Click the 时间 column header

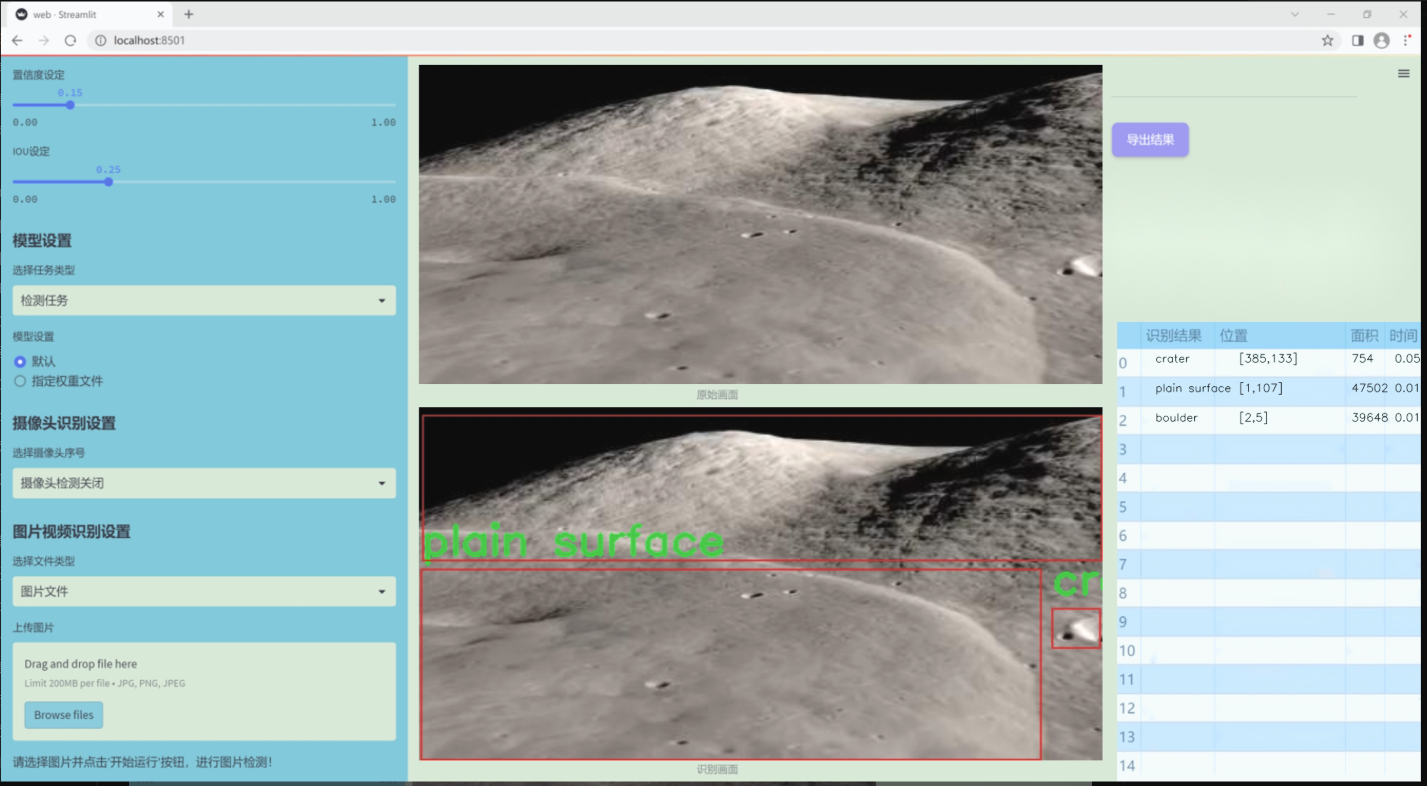point(1404,336)
